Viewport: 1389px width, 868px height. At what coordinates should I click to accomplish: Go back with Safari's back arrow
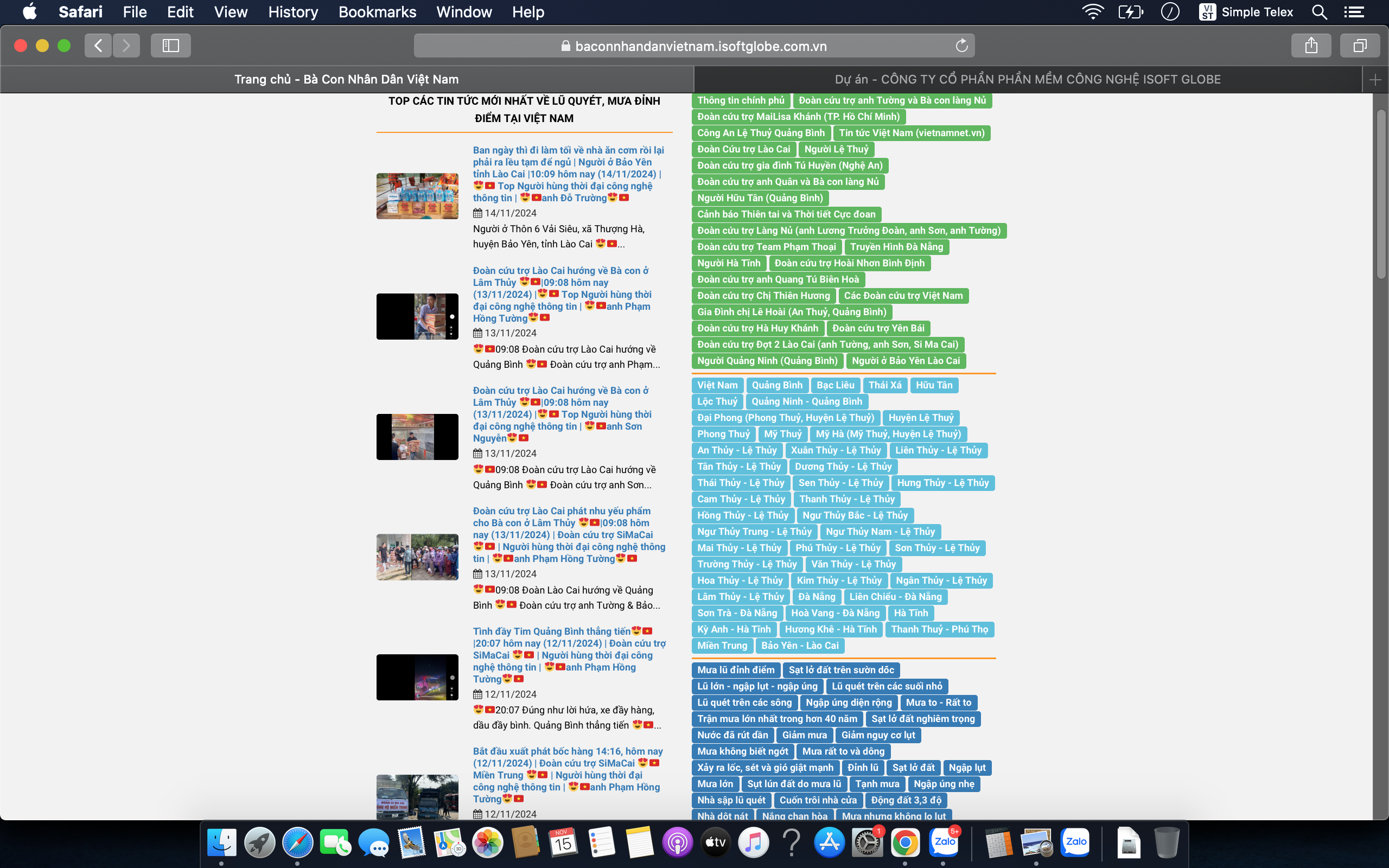pos(98,46)
